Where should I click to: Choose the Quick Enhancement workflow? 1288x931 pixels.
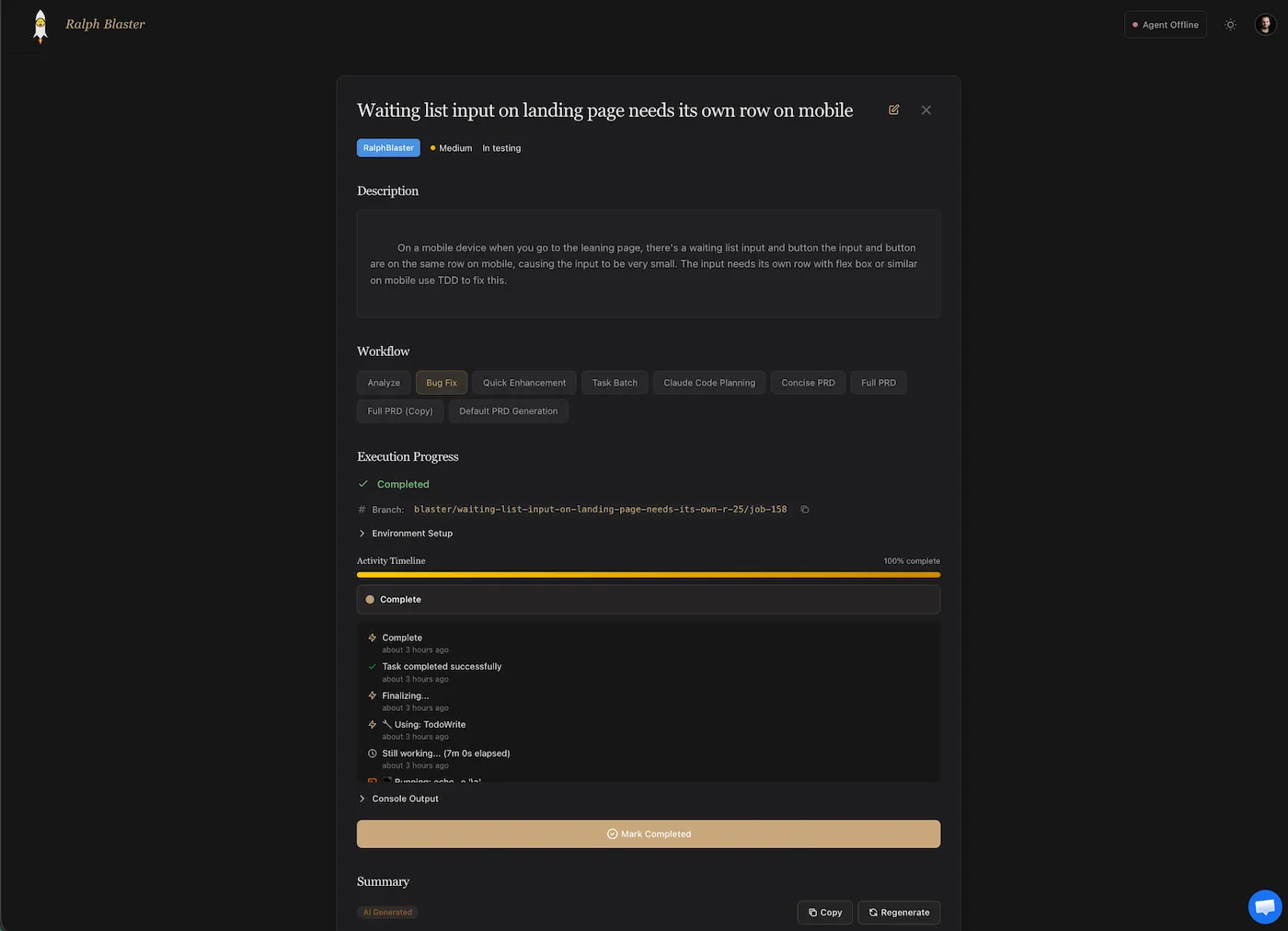[524, 383]
